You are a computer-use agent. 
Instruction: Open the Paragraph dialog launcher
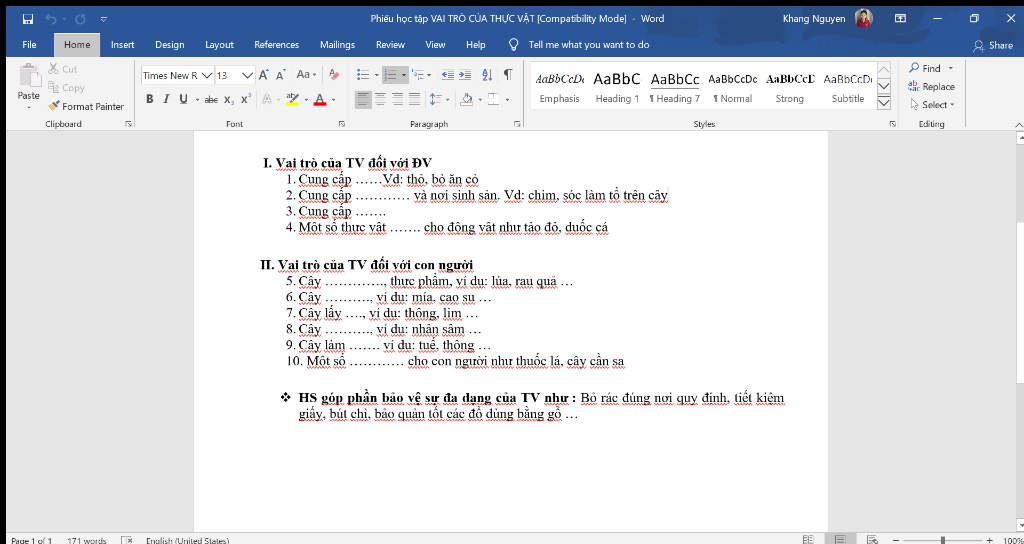[x=517, y=123]
